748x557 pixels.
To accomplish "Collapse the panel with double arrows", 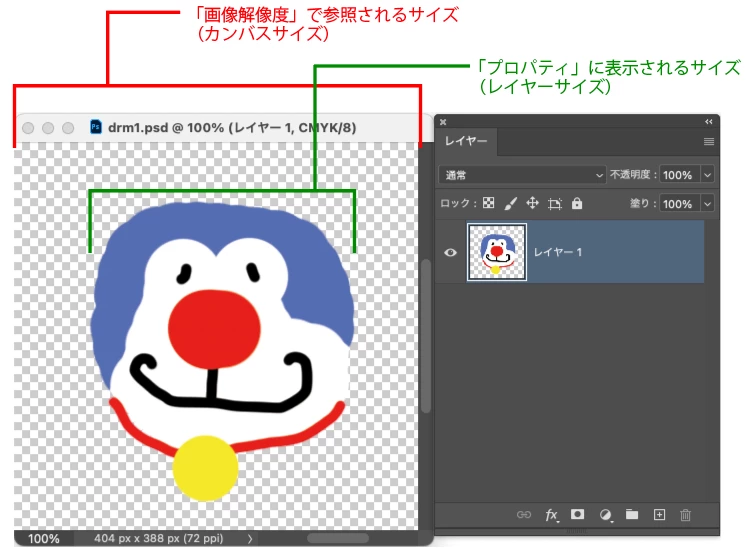I will [709, 122].
